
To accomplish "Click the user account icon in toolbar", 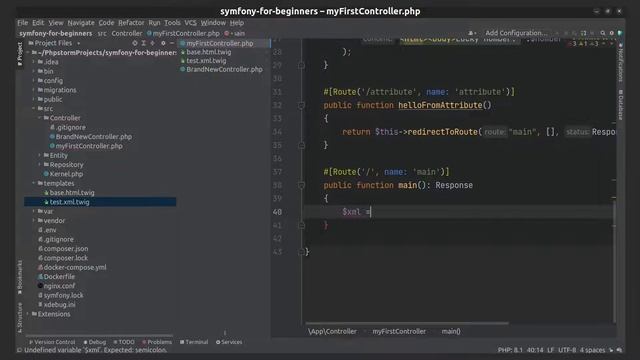I will click(x=471, y=33).
